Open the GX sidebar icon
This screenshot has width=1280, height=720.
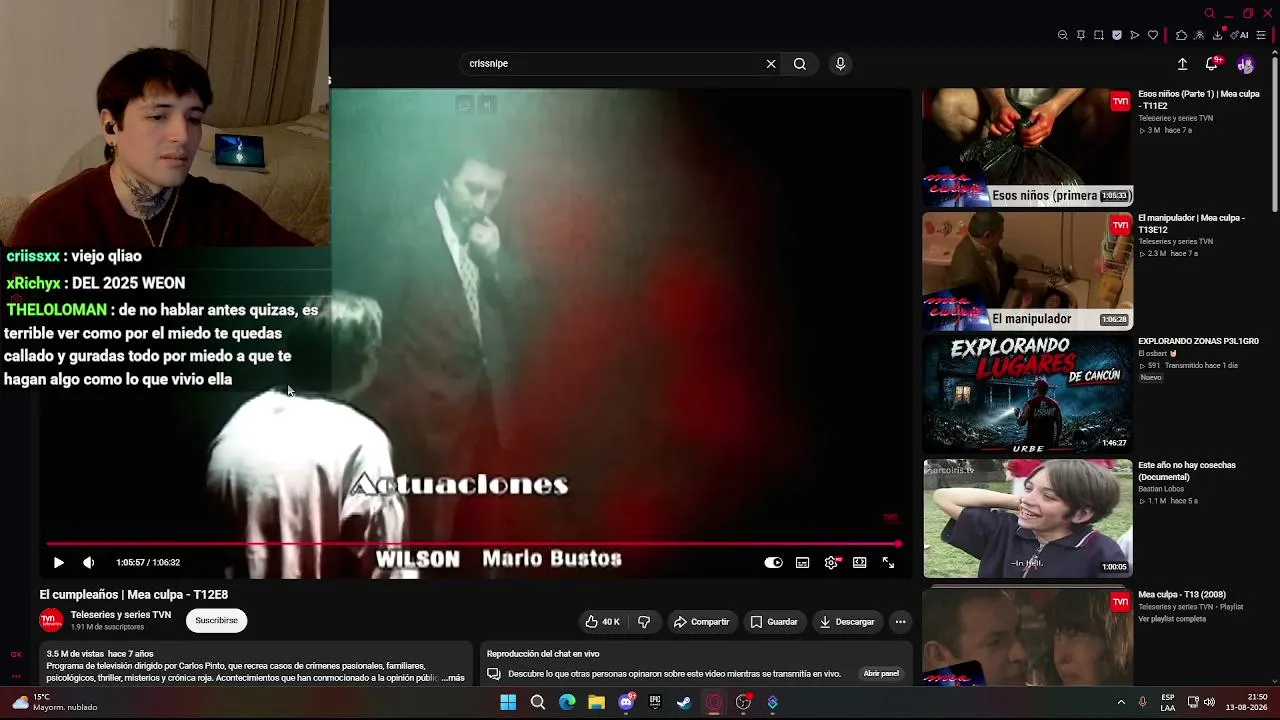click(x=16, y=655)
